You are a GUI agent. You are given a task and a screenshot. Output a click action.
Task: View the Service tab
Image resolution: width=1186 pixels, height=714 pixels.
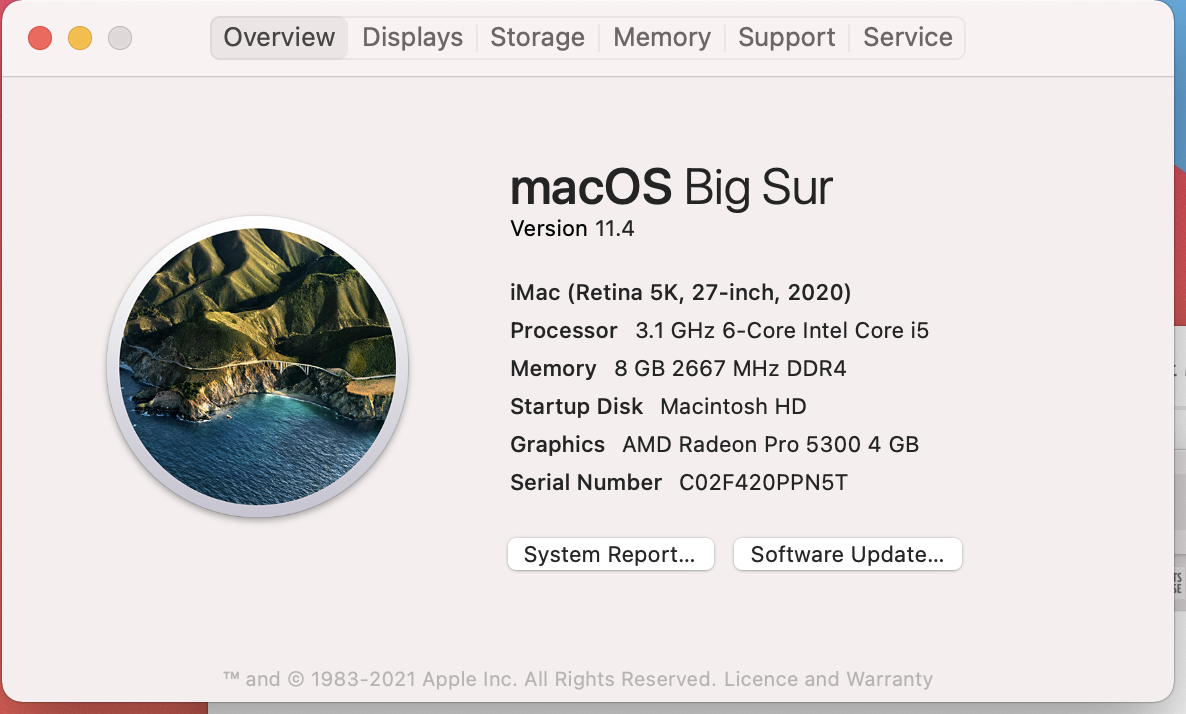click(908, 38)
